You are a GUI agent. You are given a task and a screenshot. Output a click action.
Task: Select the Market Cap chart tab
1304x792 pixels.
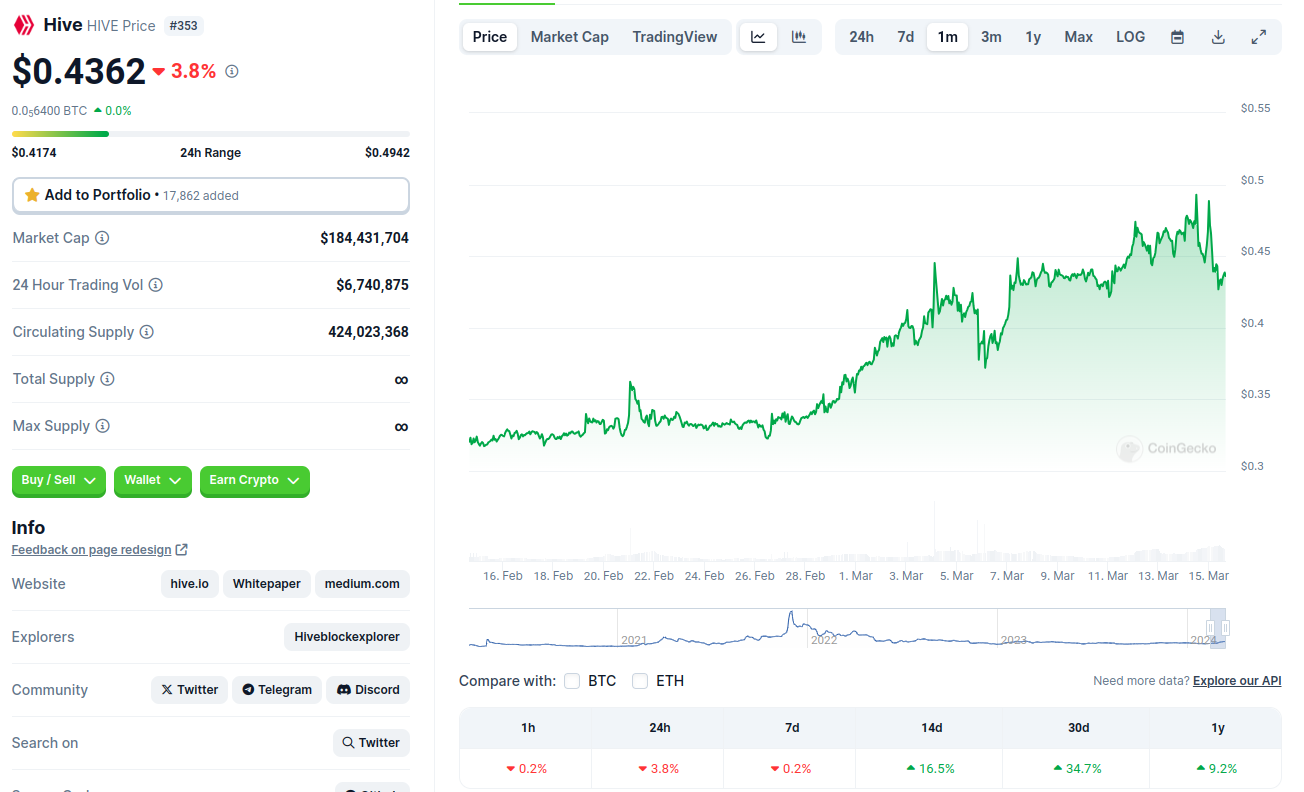(x=569, y=37)
